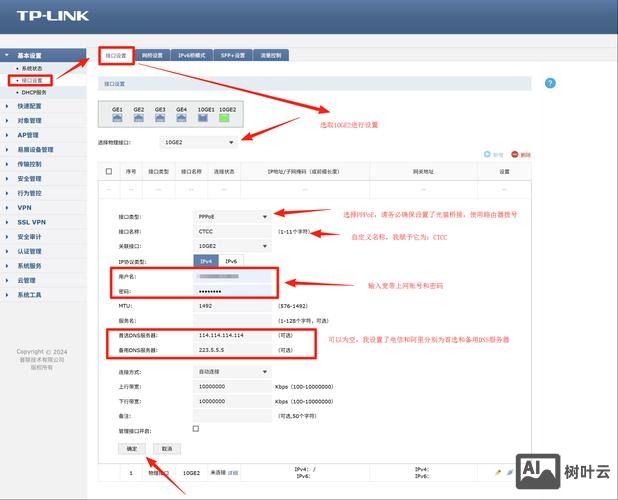Open the 选择物理接口 dropdown showing 10GE2
The image size is (618, 500).
[198, 142]
